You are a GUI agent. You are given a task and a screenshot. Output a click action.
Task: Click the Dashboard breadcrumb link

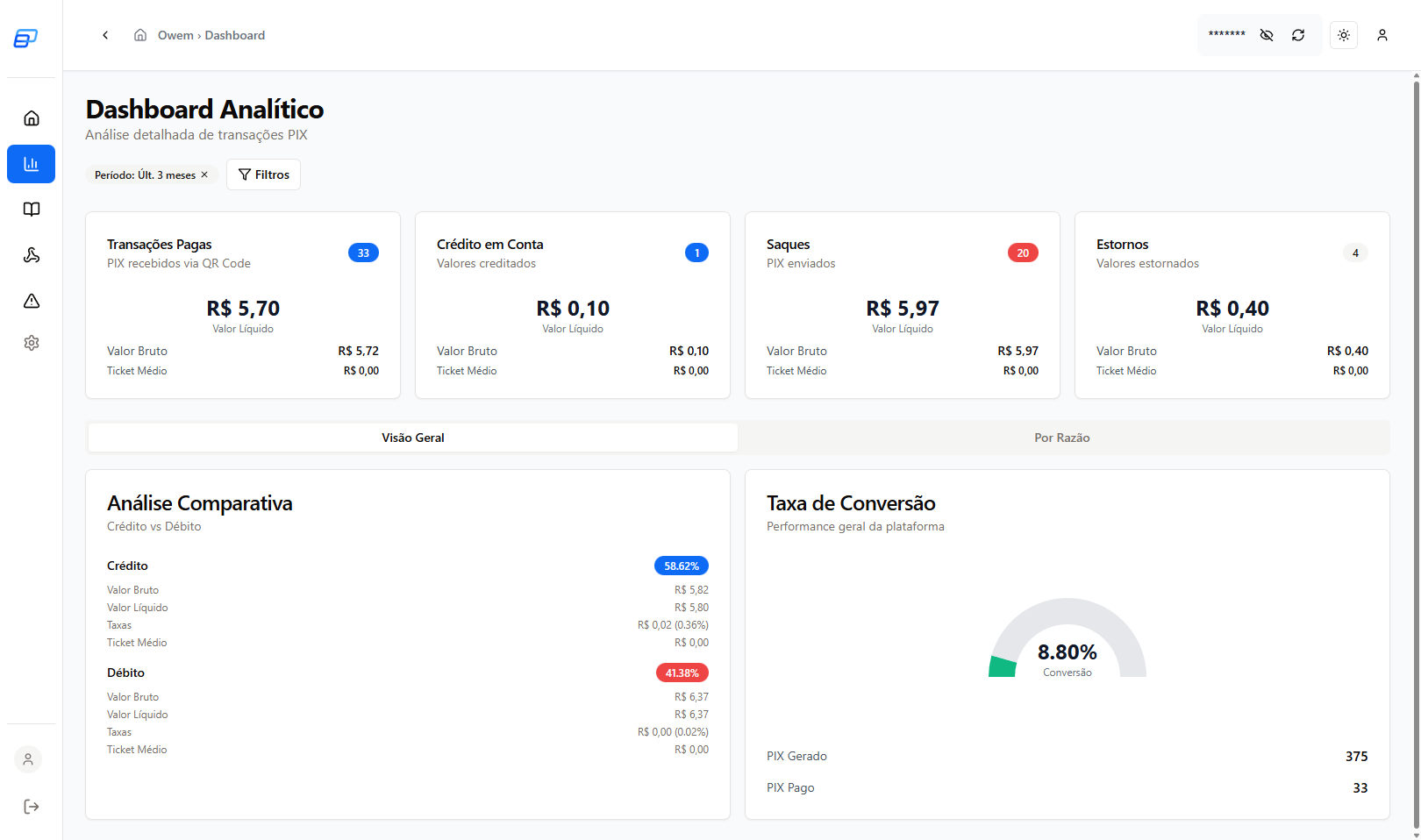click(234, 35)
